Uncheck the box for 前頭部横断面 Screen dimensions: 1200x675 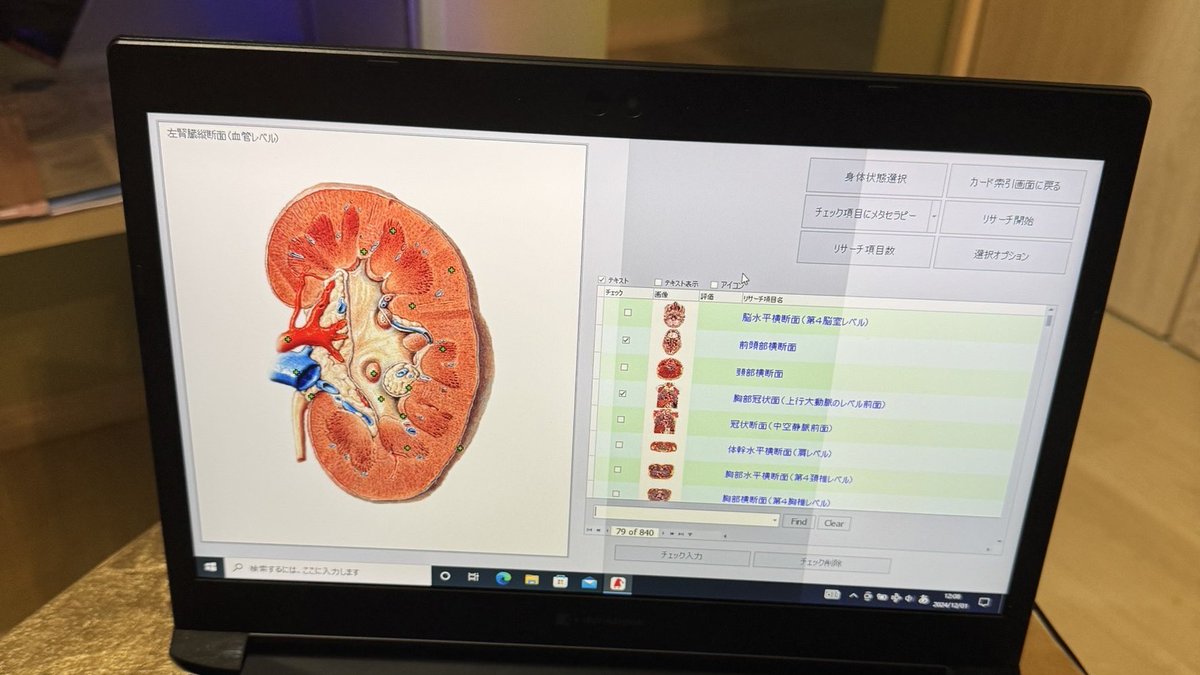click(x=626, y=340)
